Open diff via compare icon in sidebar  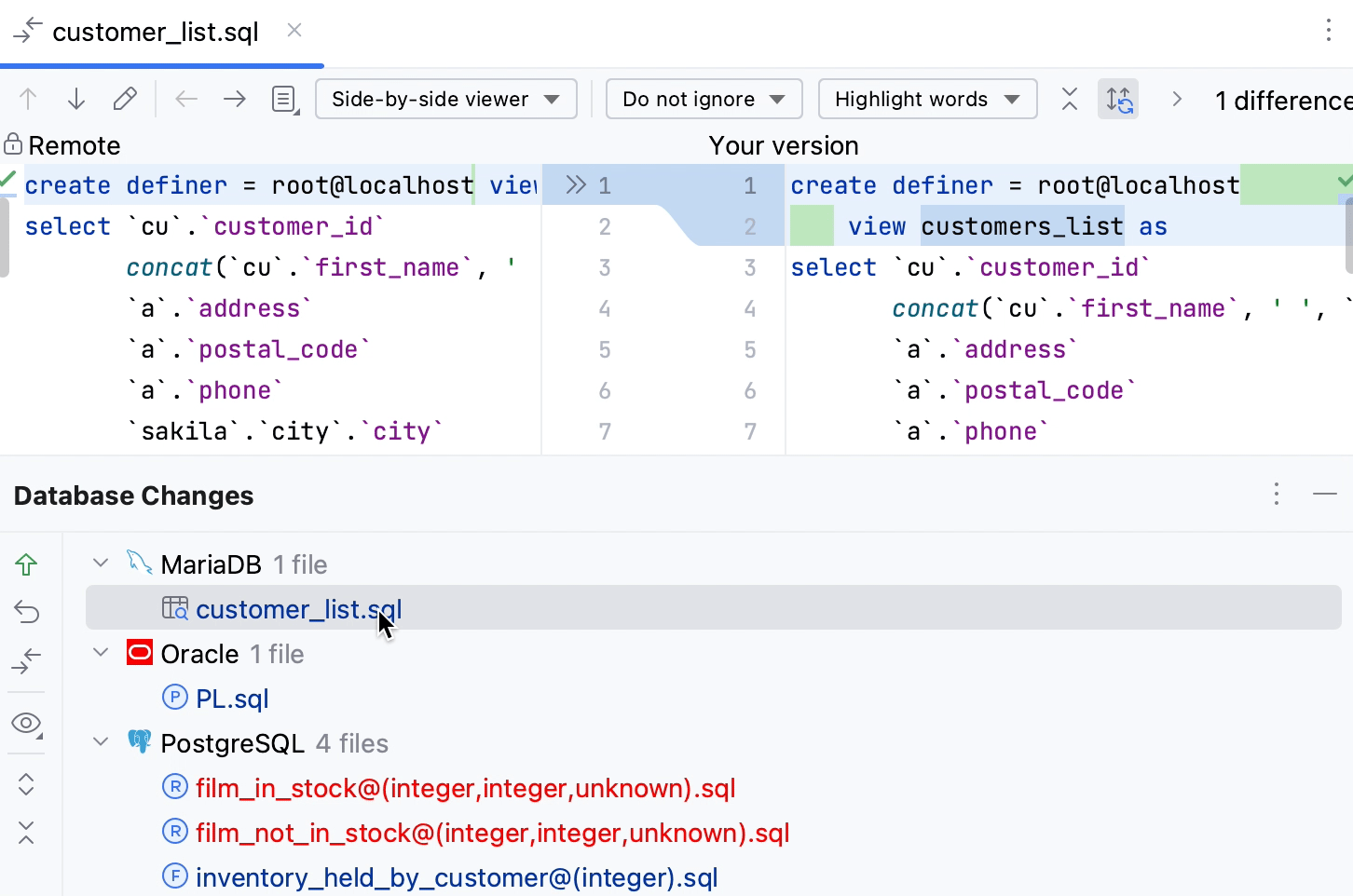[x=26, y=661]
